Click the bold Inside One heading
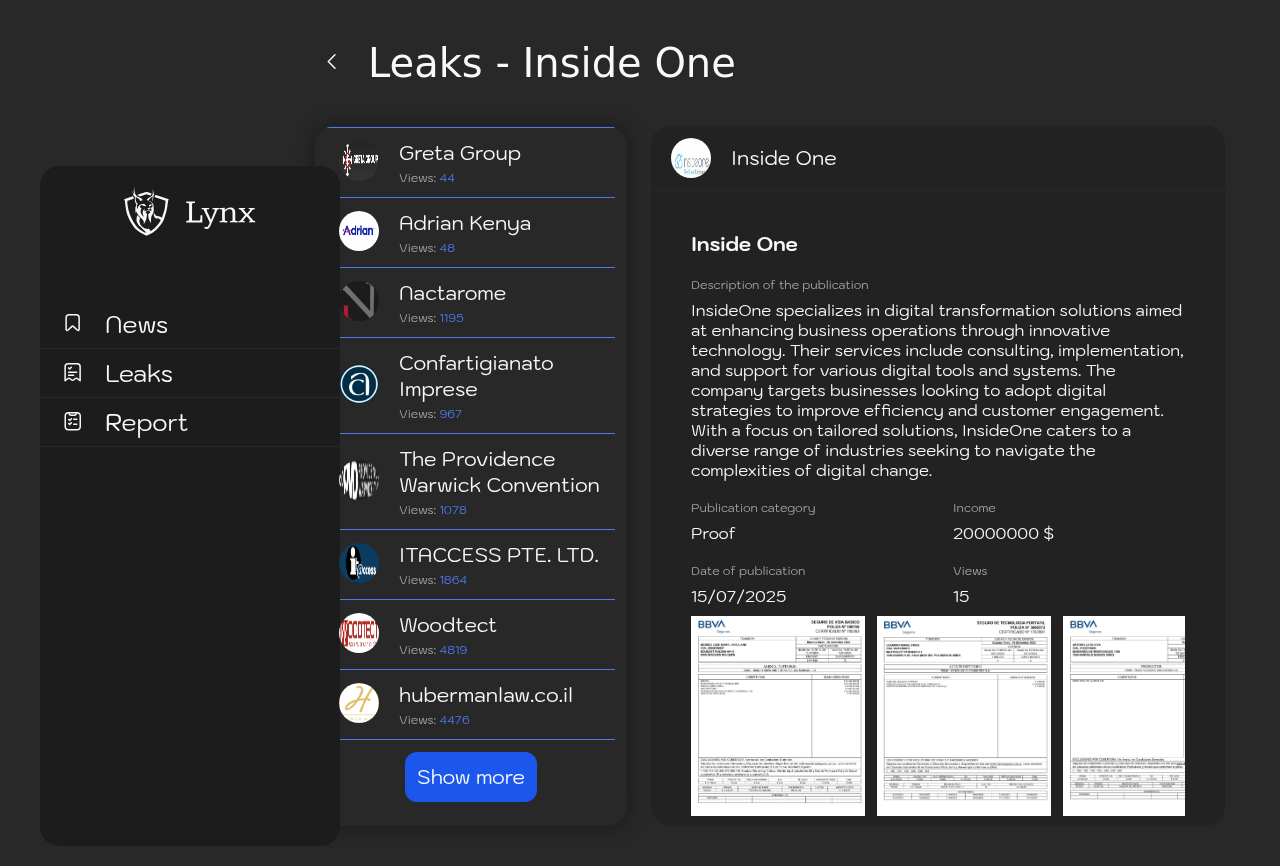The image size is (1280, 866). pyautogui.click(x=744, y=244)
